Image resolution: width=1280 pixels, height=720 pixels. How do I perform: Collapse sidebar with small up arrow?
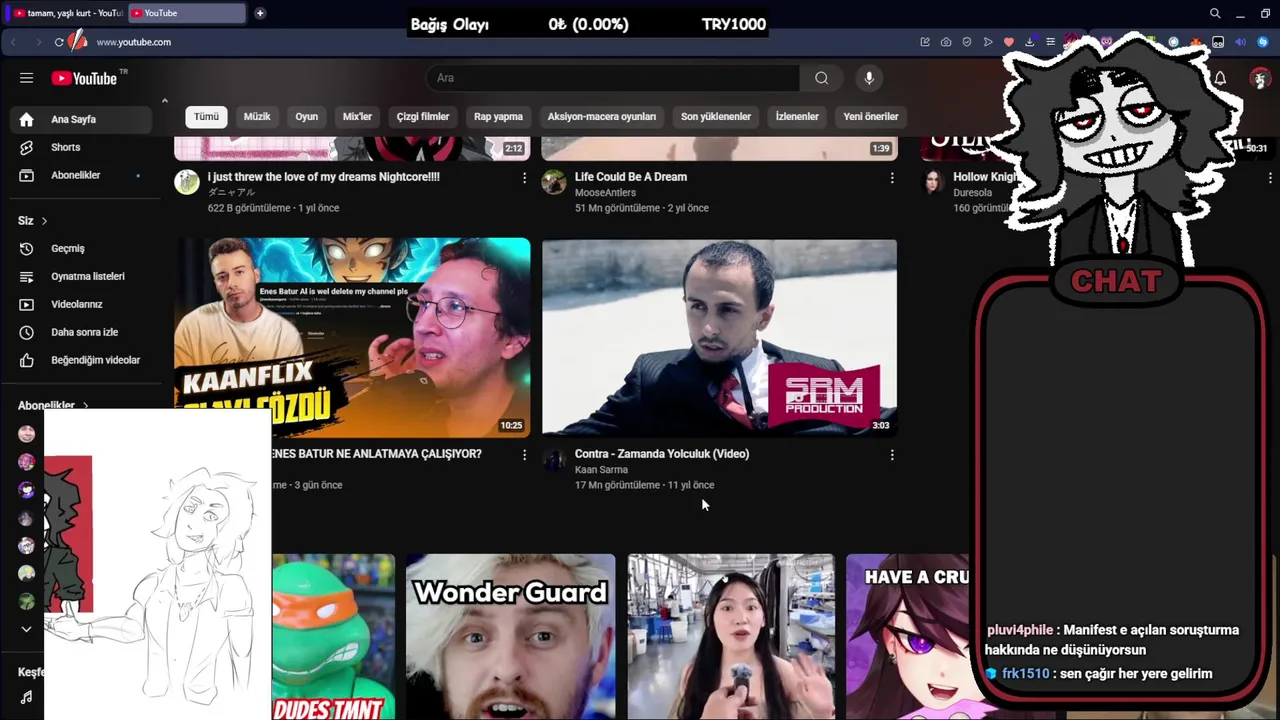(x=164, y=100)
